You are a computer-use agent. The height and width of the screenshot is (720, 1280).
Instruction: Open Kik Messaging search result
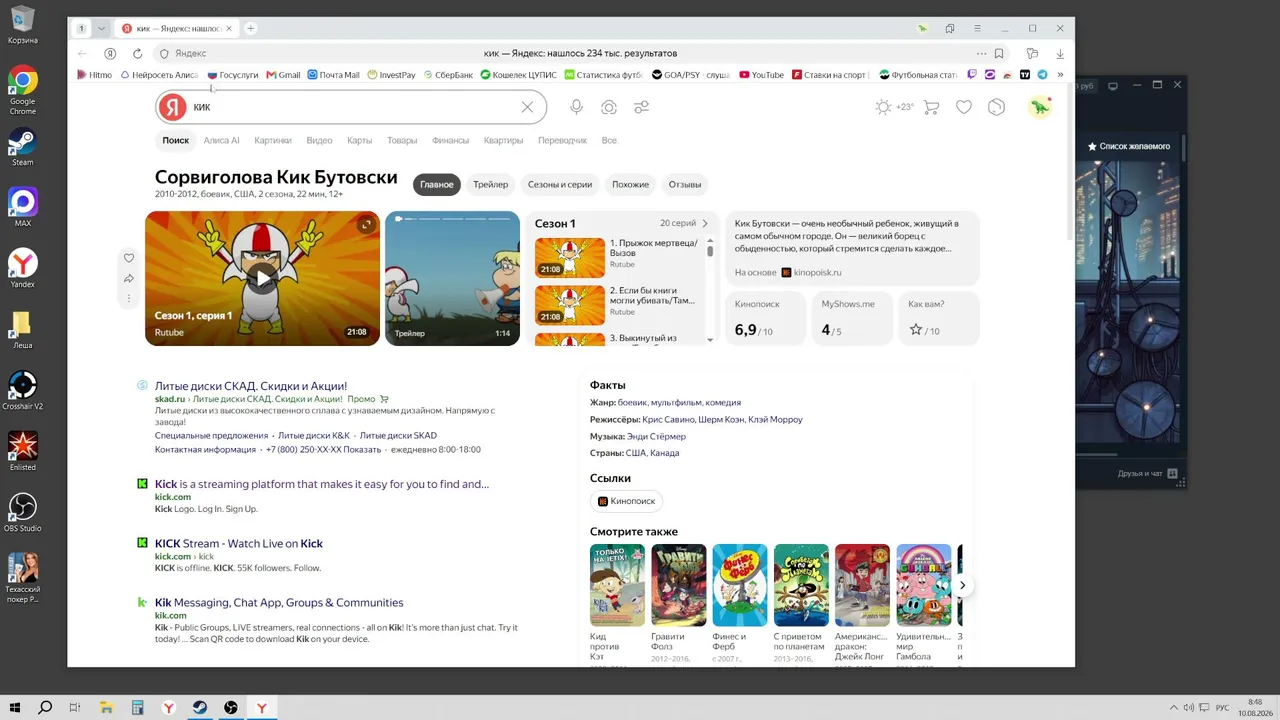[279, 602]
